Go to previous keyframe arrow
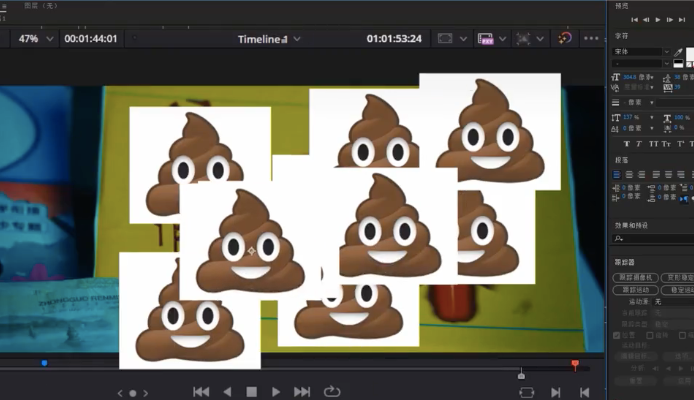 tap(120, 393)
